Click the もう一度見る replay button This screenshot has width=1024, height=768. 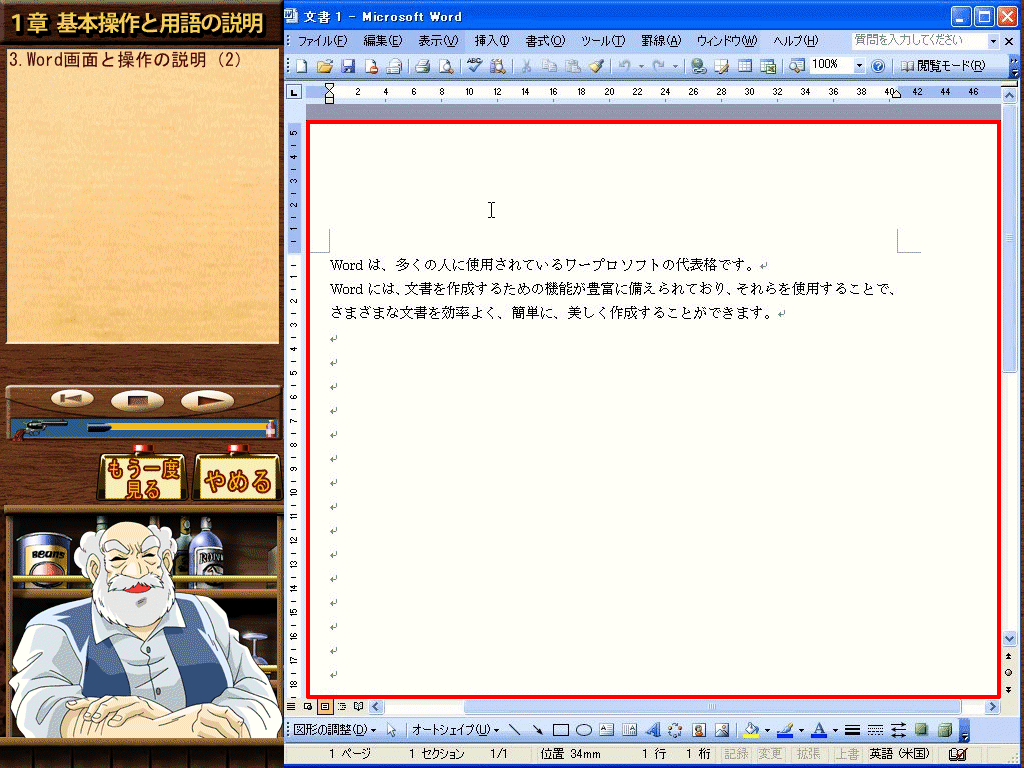pos(143,477)
